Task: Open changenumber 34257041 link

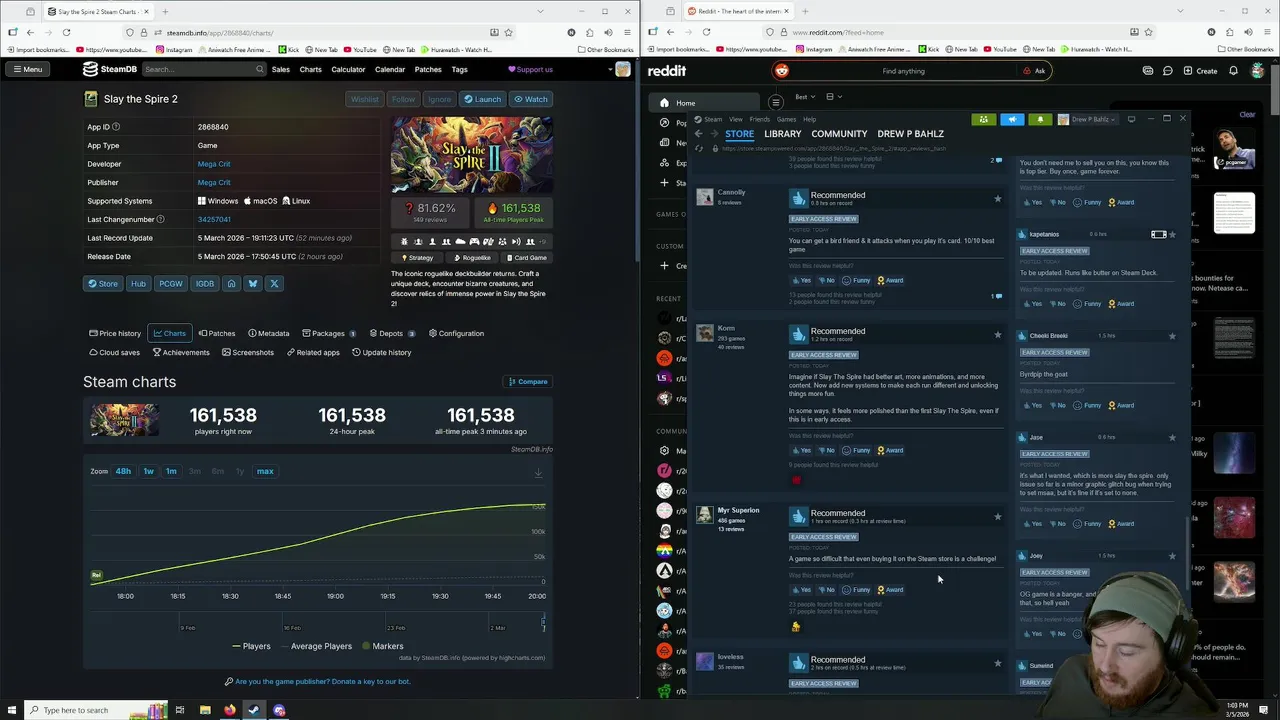Action: coord(214,219)
